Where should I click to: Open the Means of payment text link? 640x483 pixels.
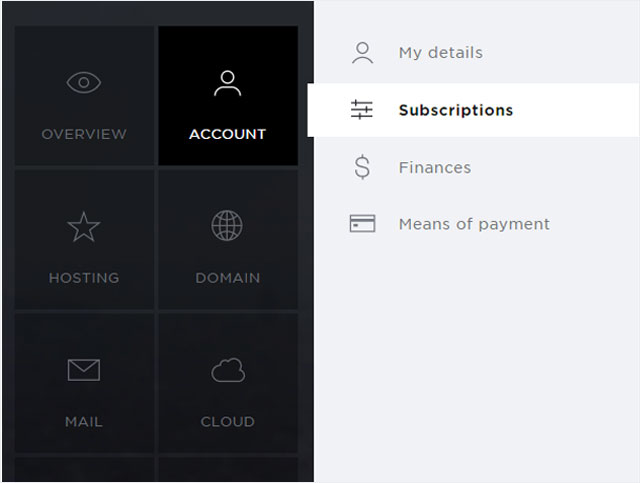pyautogui.click(x=474, y=224)
